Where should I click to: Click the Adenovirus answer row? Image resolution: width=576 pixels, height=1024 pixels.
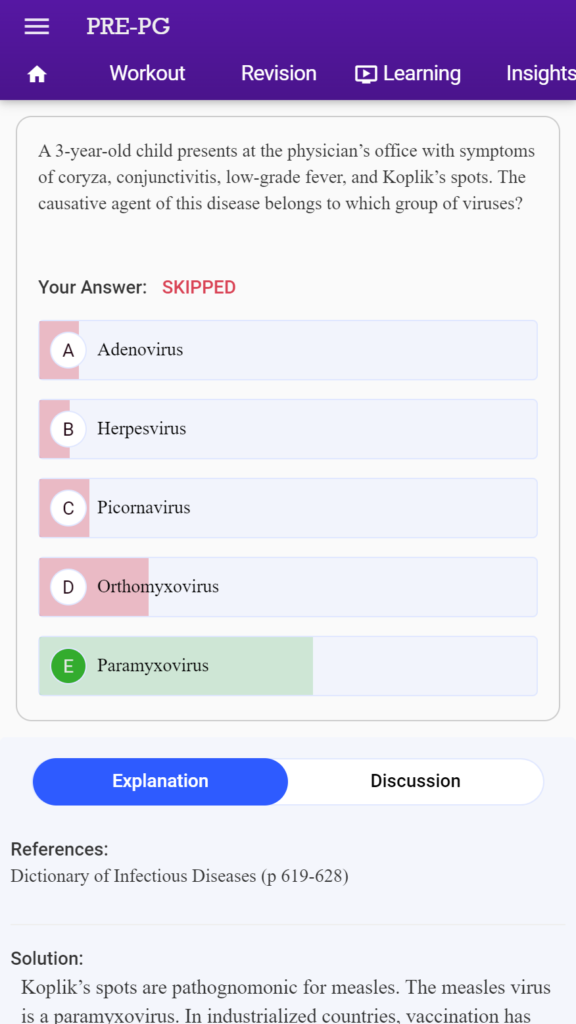[x=288, y=350]
